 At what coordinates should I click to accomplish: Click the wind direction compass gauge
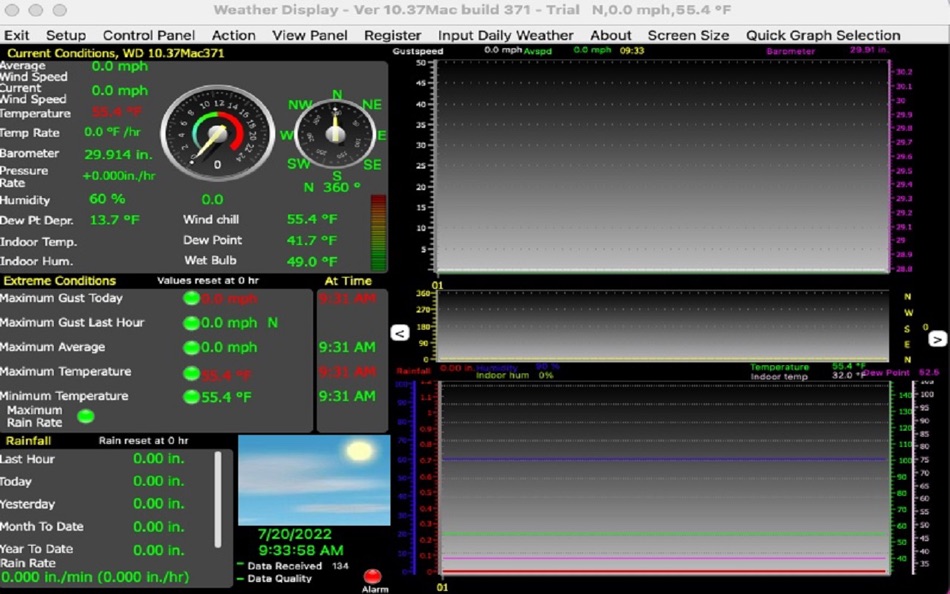(335, 134)
